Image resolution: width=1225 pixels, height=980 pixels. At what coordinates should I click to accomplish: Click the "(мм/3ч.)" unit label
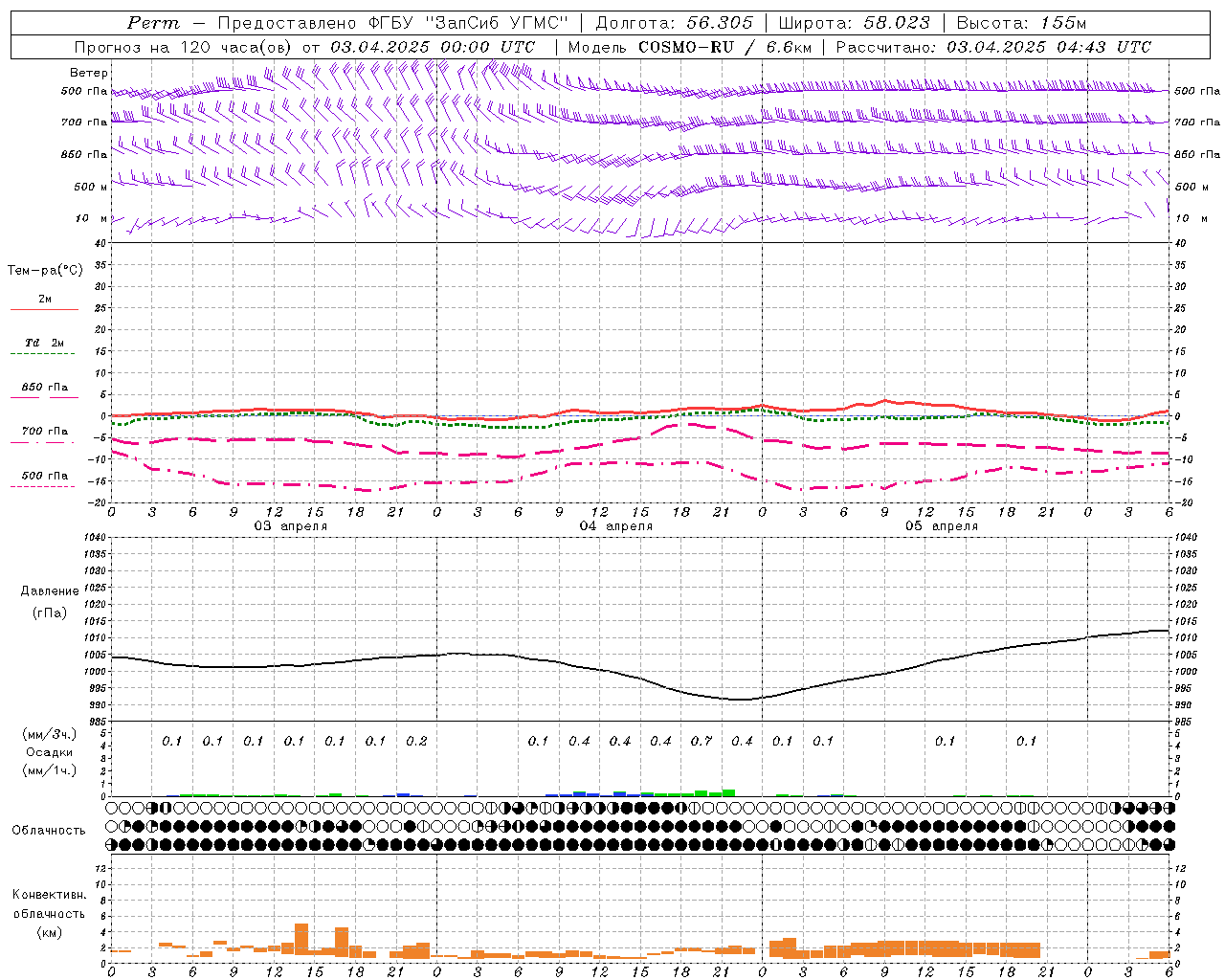pos(49,734)
